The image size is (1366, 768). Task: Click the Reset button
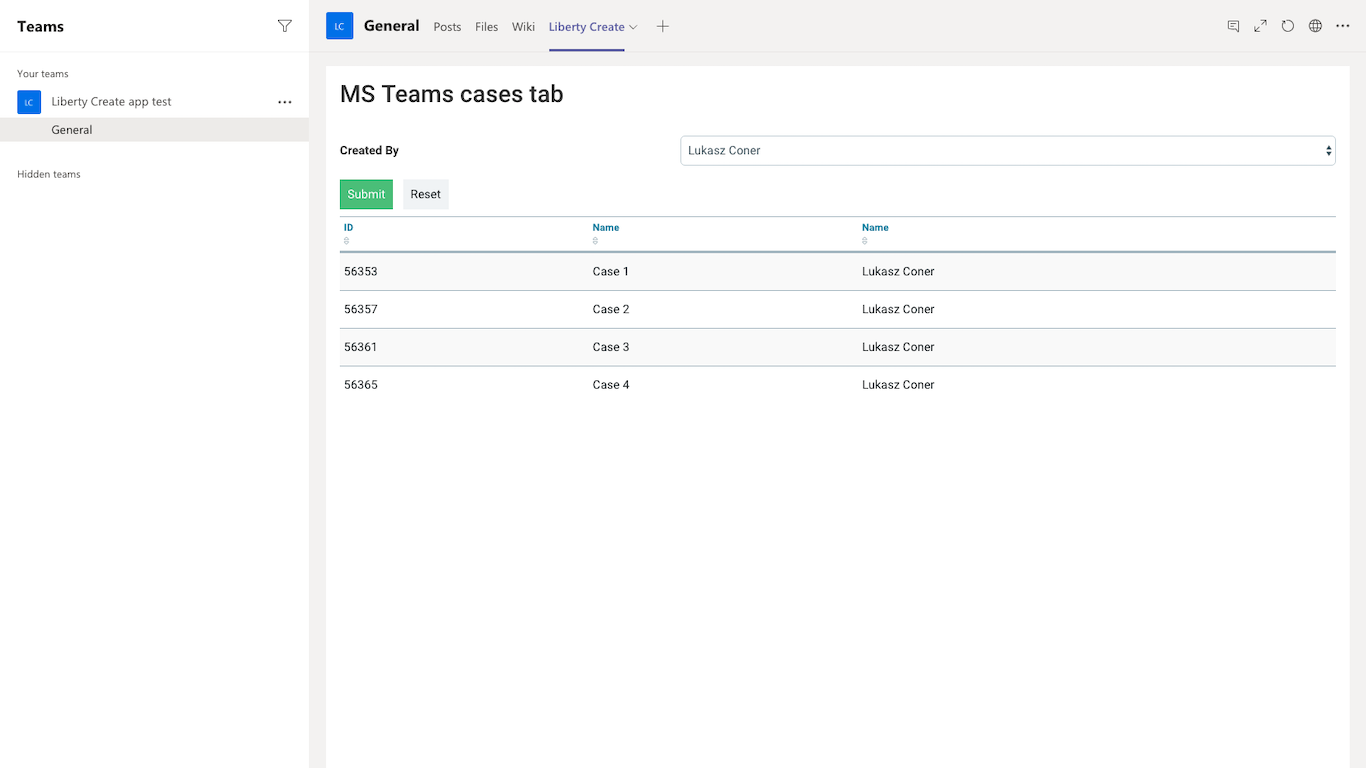(426, 194)
